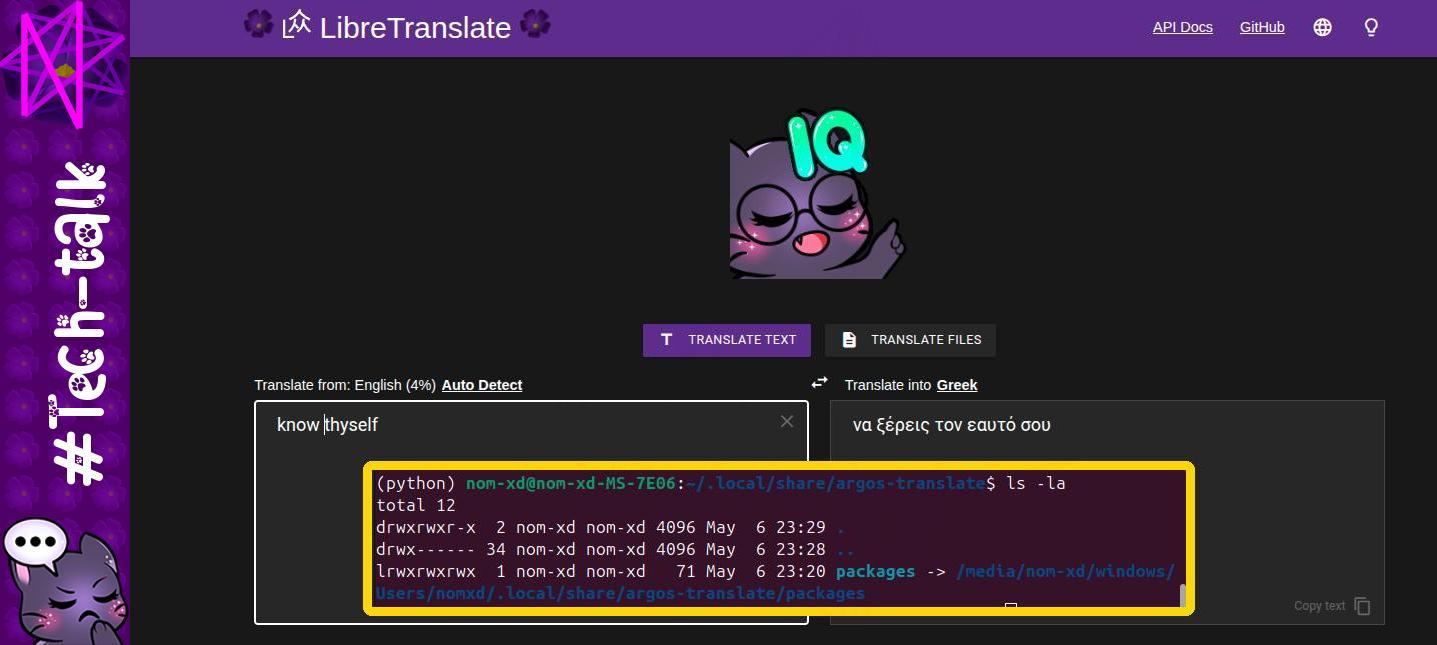Screen dimensions: 1437x645
Task: Click the 'total 12' line in terminal
Action: pos(416,505)
